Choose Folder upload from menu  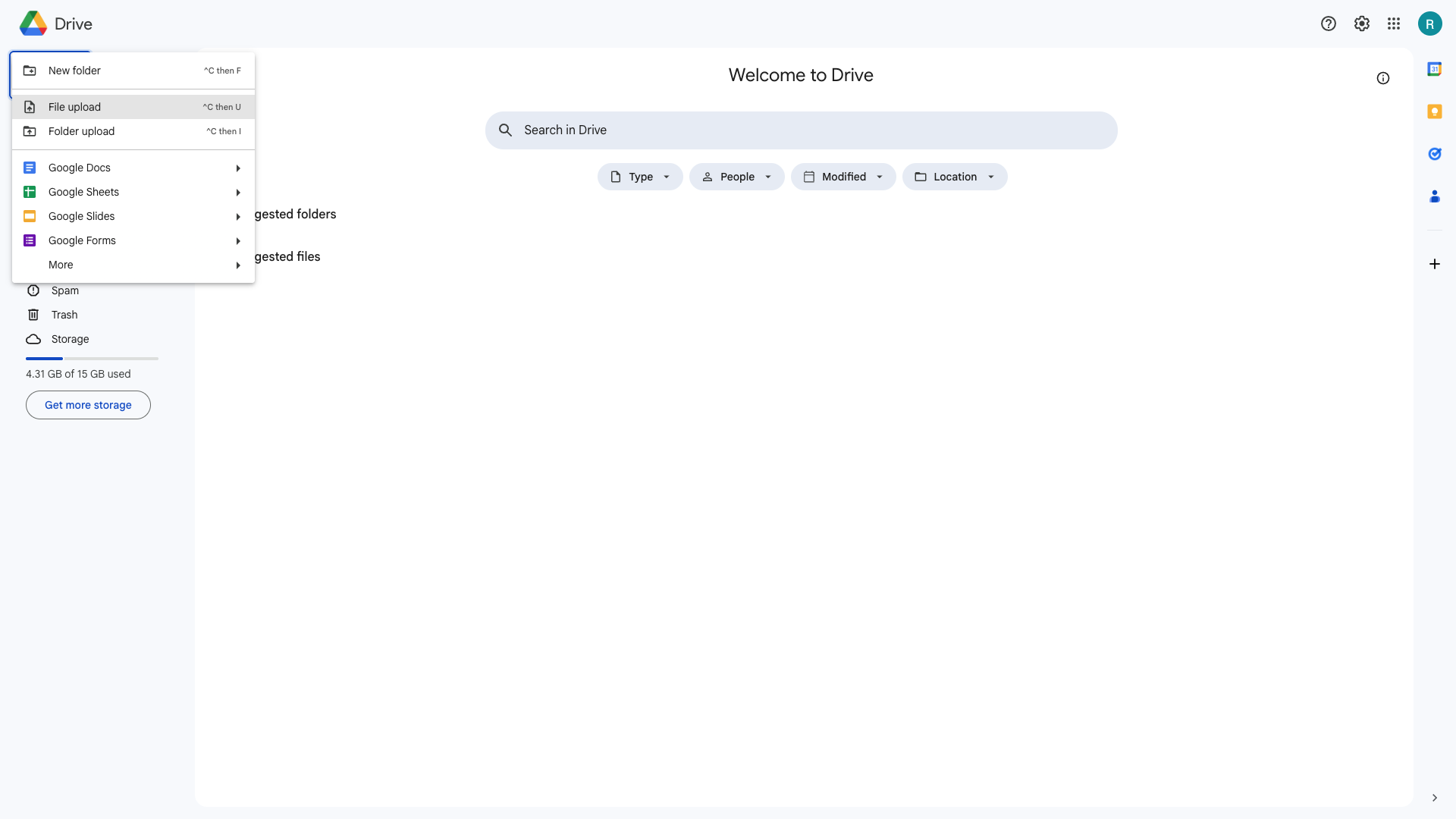133,131
